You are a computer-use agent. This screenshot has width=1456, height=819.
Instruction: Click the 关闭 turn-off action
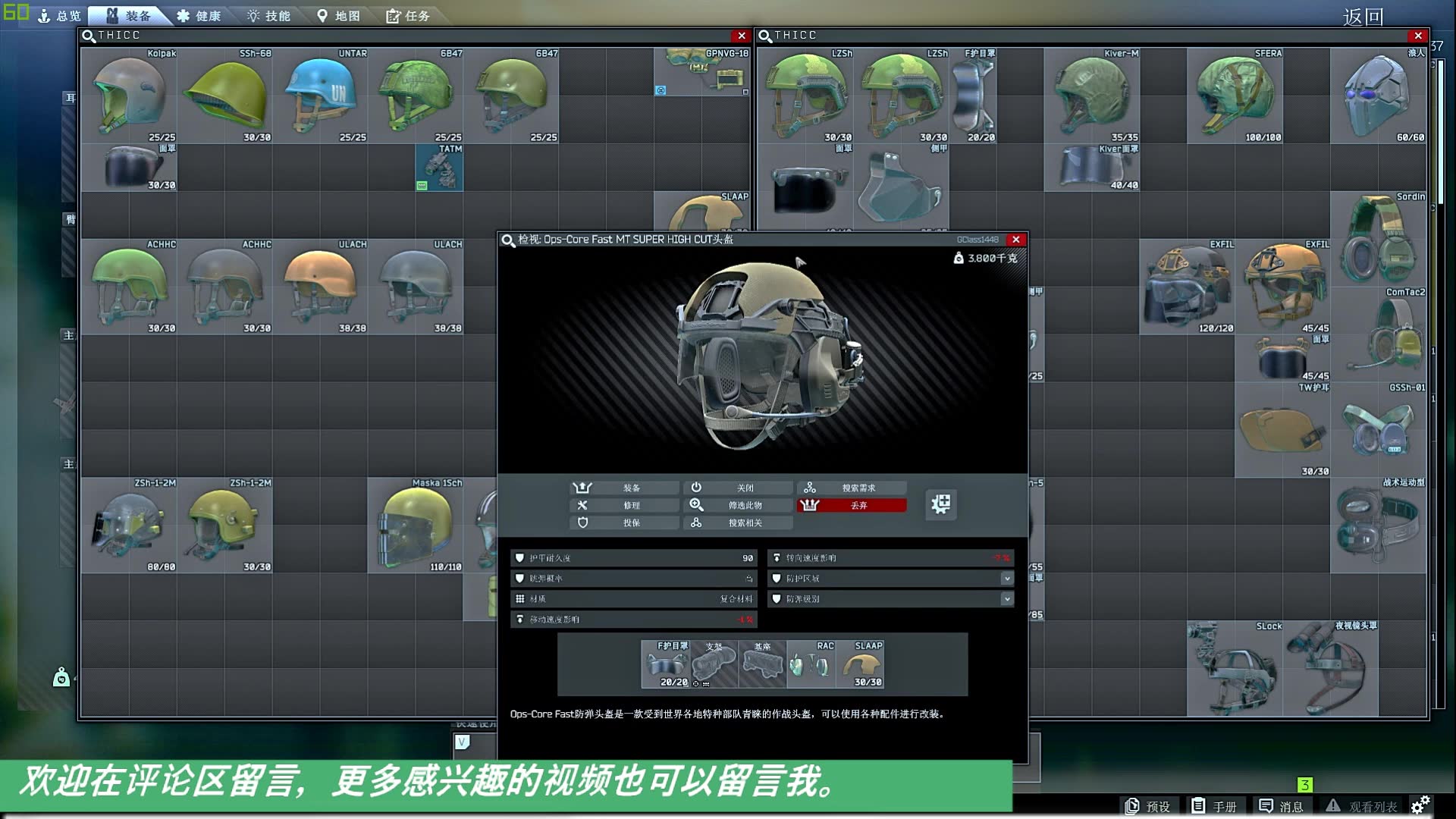pyautogui.click(x=738, y=488)
